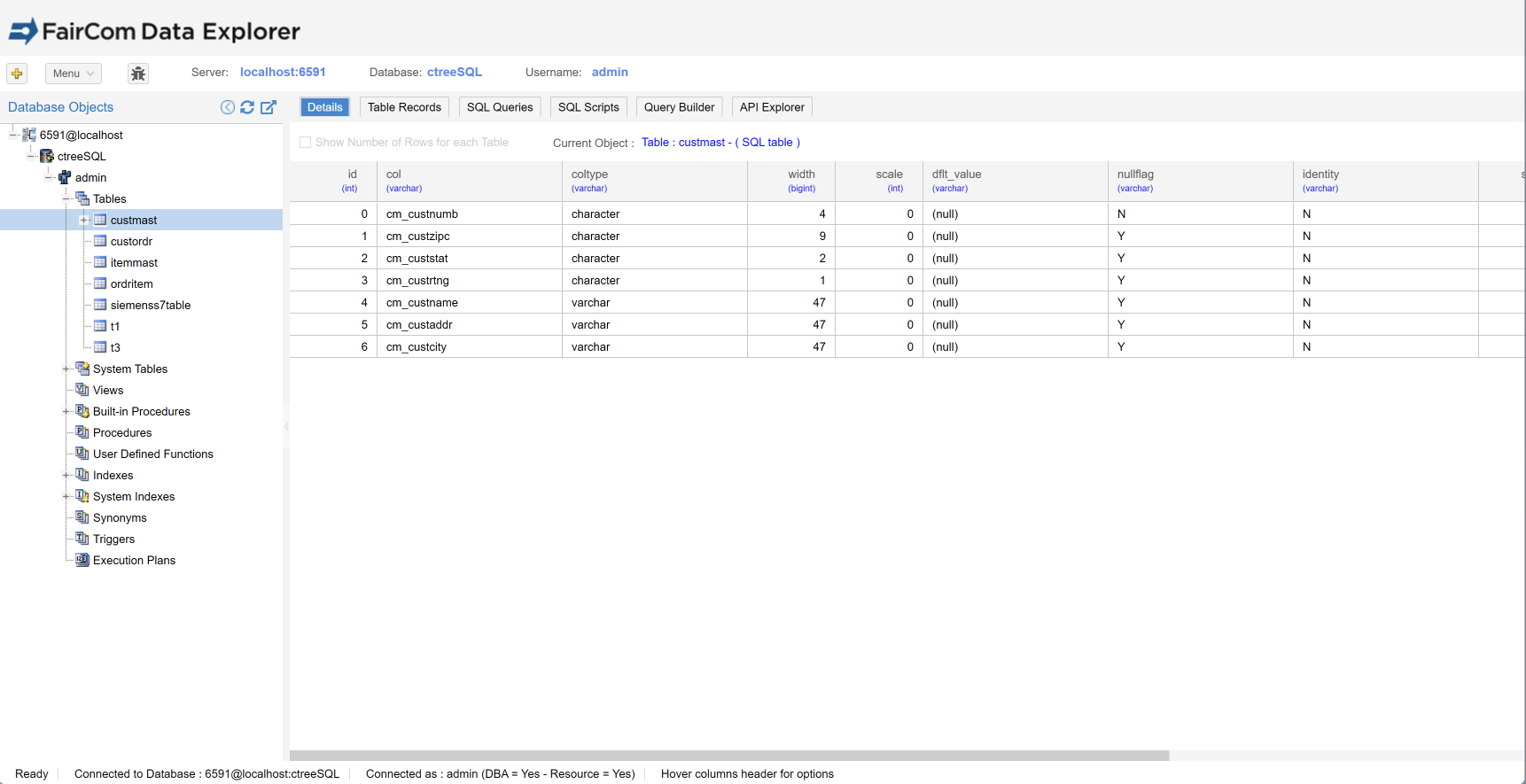Viewport: 1526px width, 784px height.
Task: Click the t1 table icon
Action: (100, 326)
